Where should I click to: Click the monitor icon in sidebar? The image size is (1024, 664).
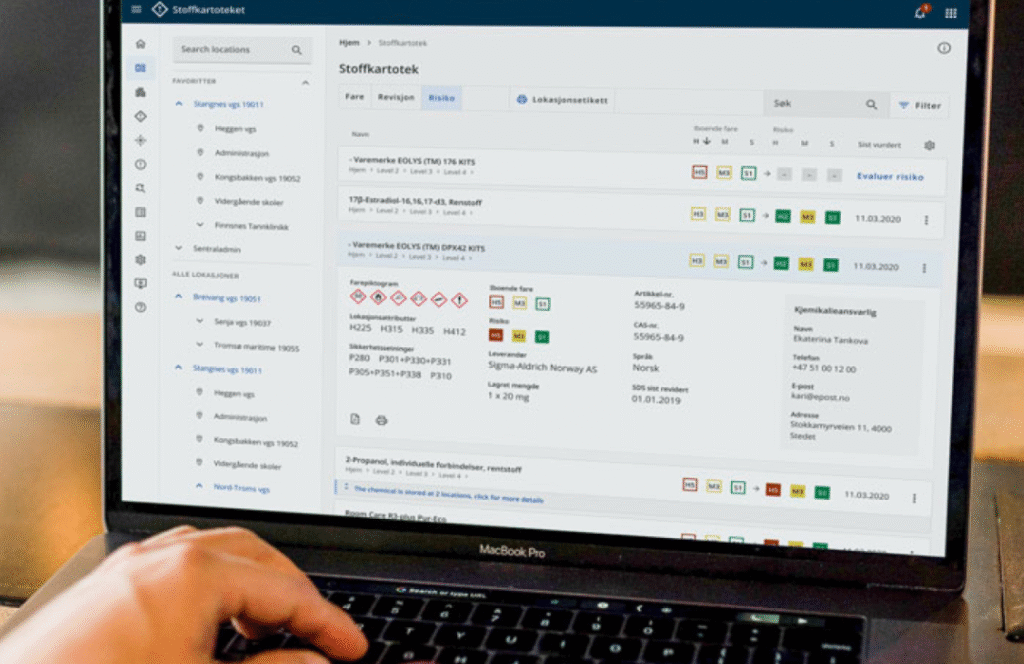pos(140,283)
